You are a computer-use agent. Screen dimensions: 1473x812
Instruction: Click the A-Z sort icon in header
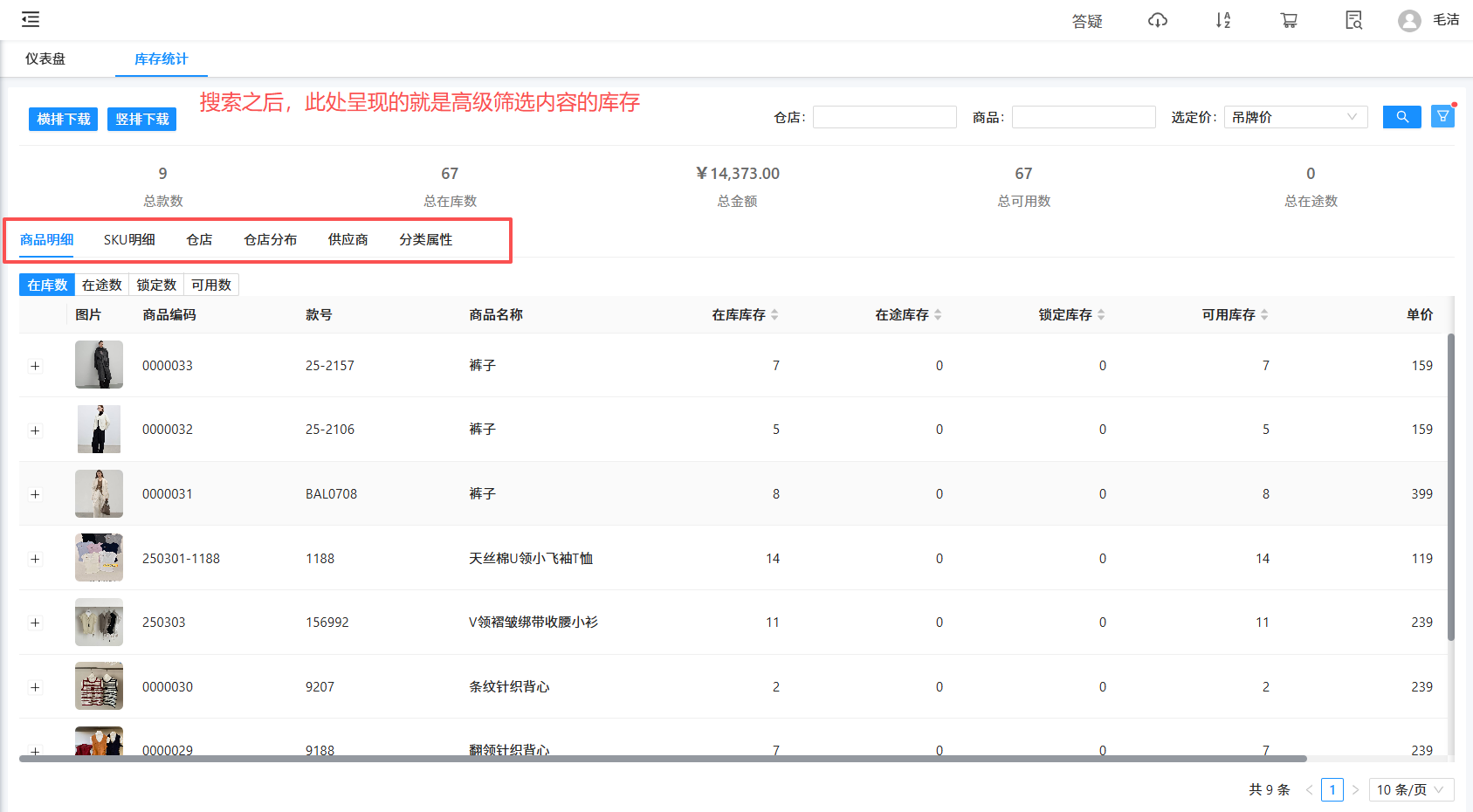[x=1222, y=20]
